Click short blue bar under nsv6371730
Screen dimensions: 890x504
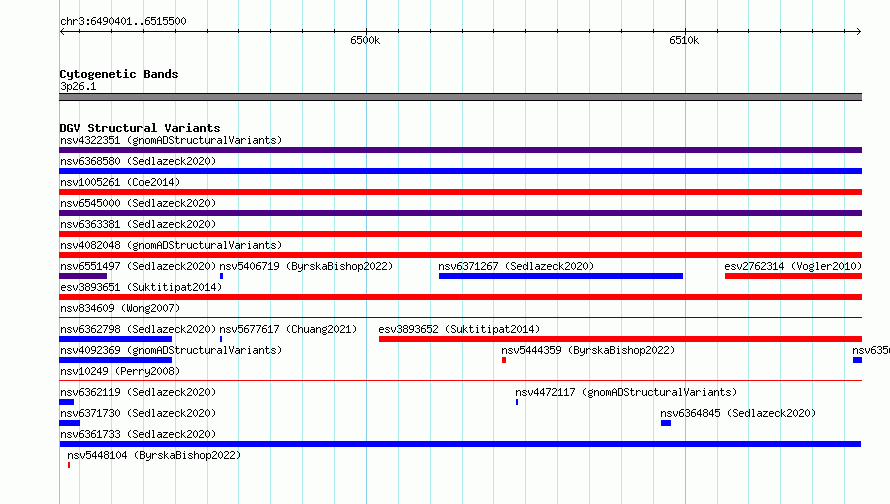point(69,423)
